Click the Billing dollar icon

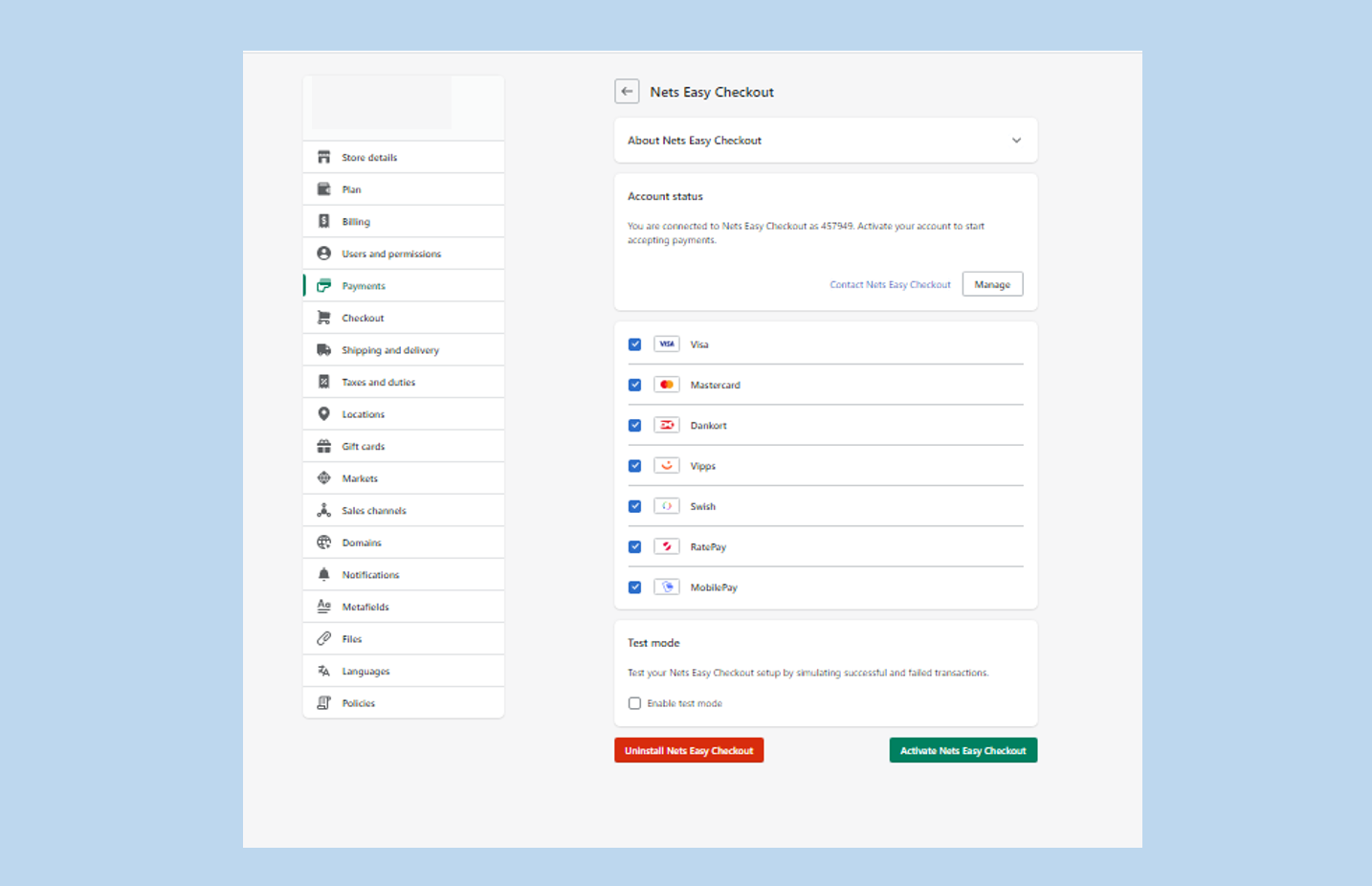(324, 221)
